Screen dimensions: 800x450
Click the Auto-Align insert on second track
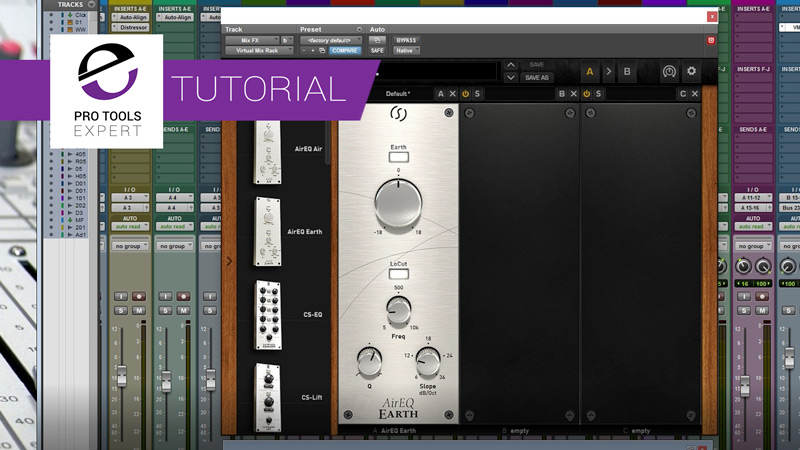click(174, 17)
